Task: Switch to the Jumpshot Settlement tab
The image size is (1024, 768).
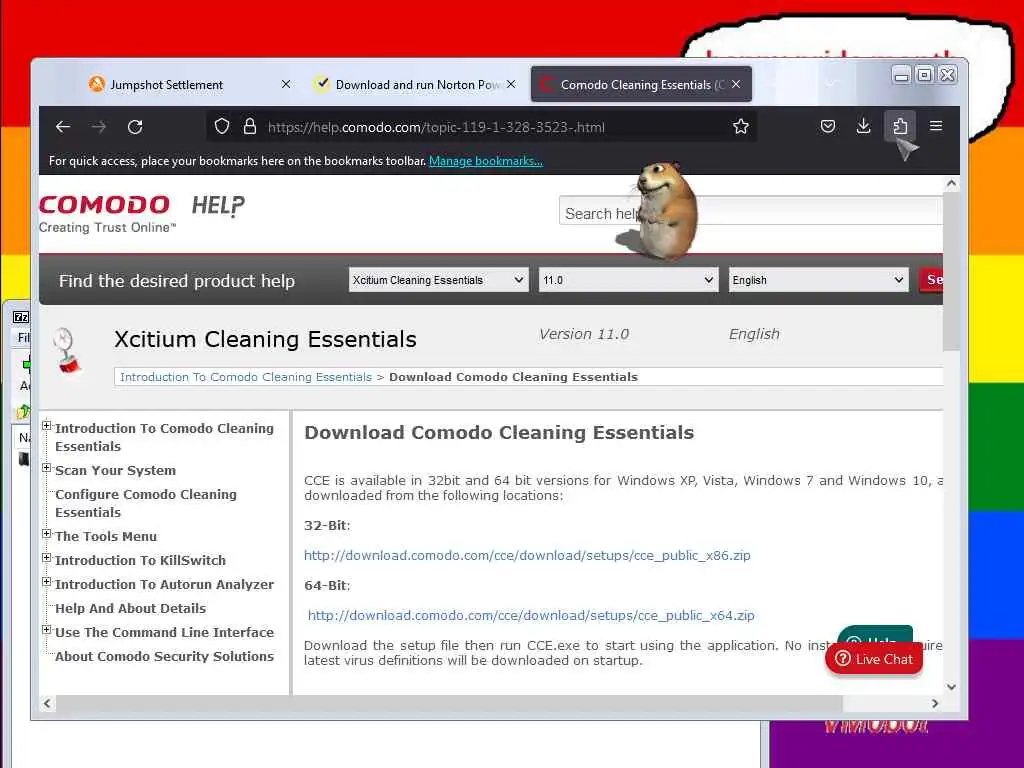Action: click(191, 84)
